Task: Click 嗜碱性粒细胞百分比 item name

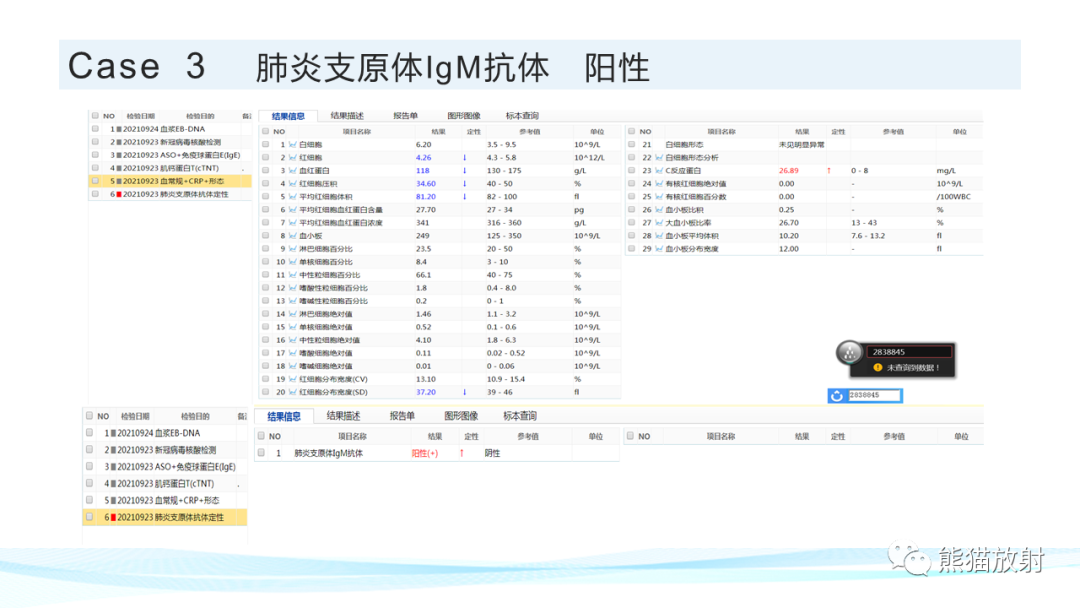Action: (x=333, y=301)
